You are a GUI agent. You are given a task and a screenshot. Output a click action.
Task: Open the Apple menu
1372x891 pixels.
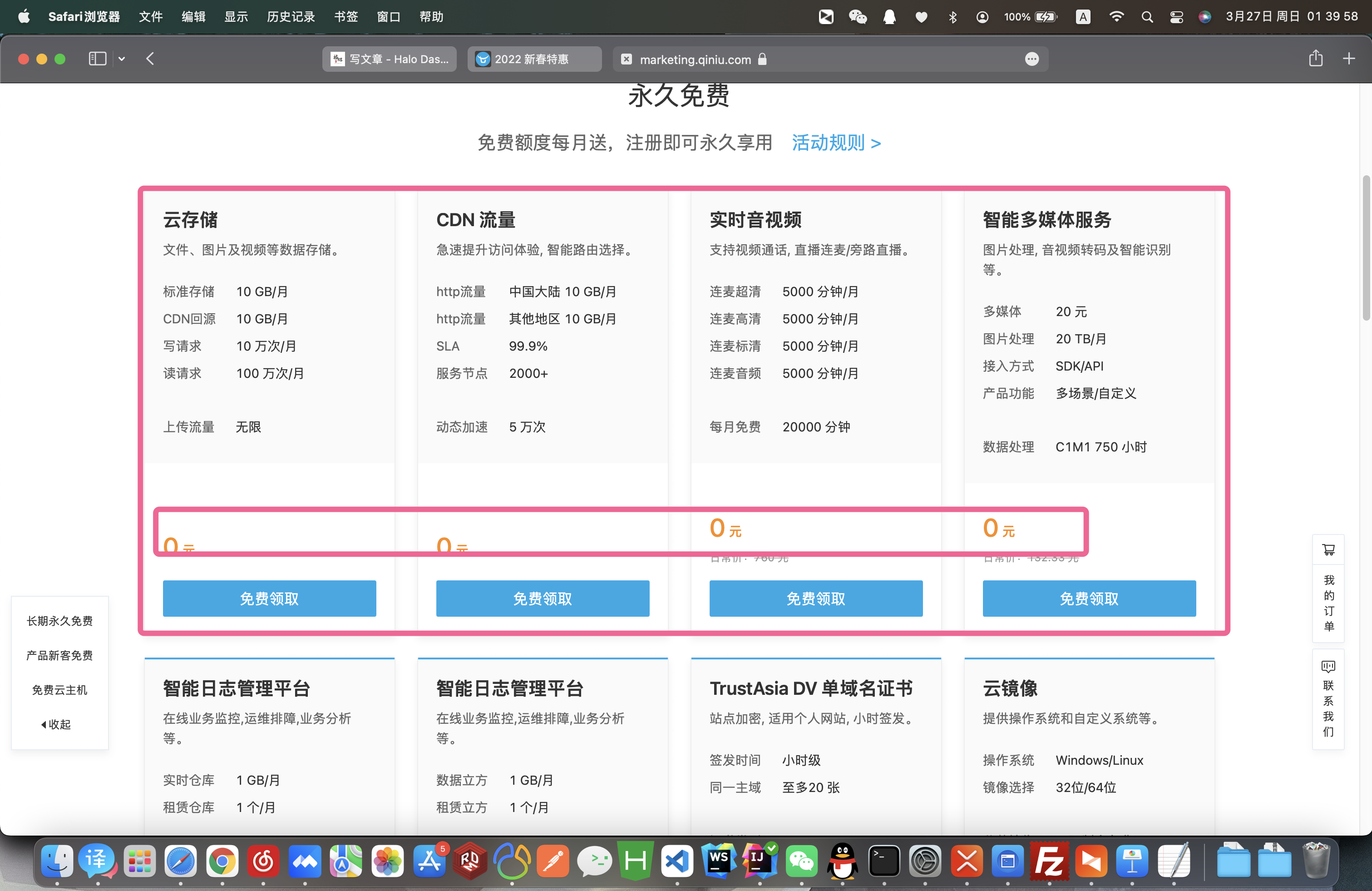tap(24, 16)
